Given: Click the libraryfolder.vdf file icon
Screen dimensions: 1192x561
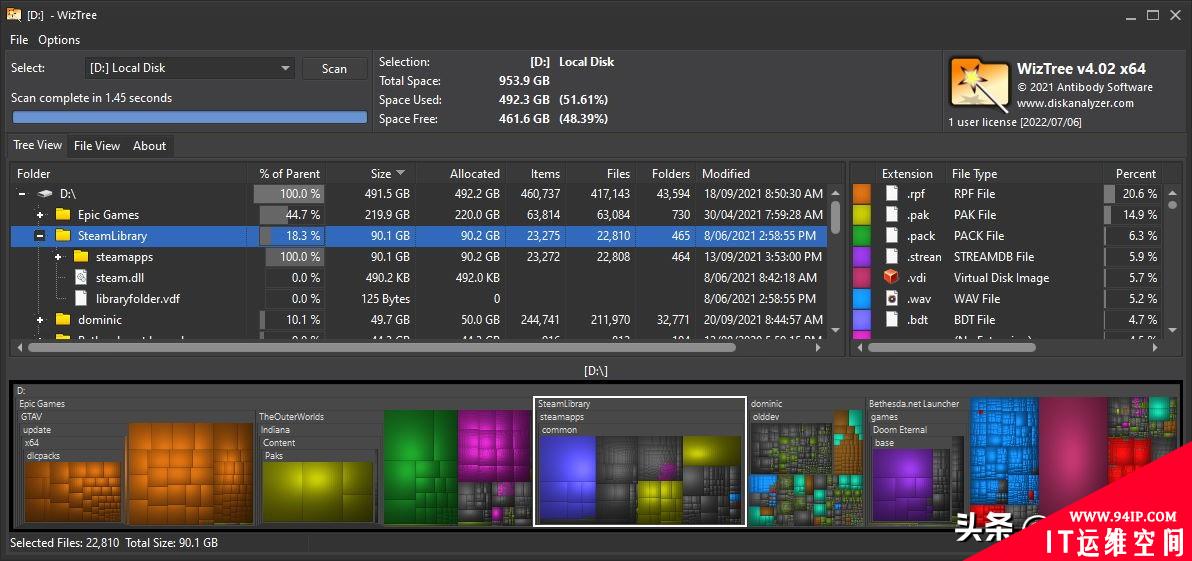Looking at the screenshot, I should point(81,299).
